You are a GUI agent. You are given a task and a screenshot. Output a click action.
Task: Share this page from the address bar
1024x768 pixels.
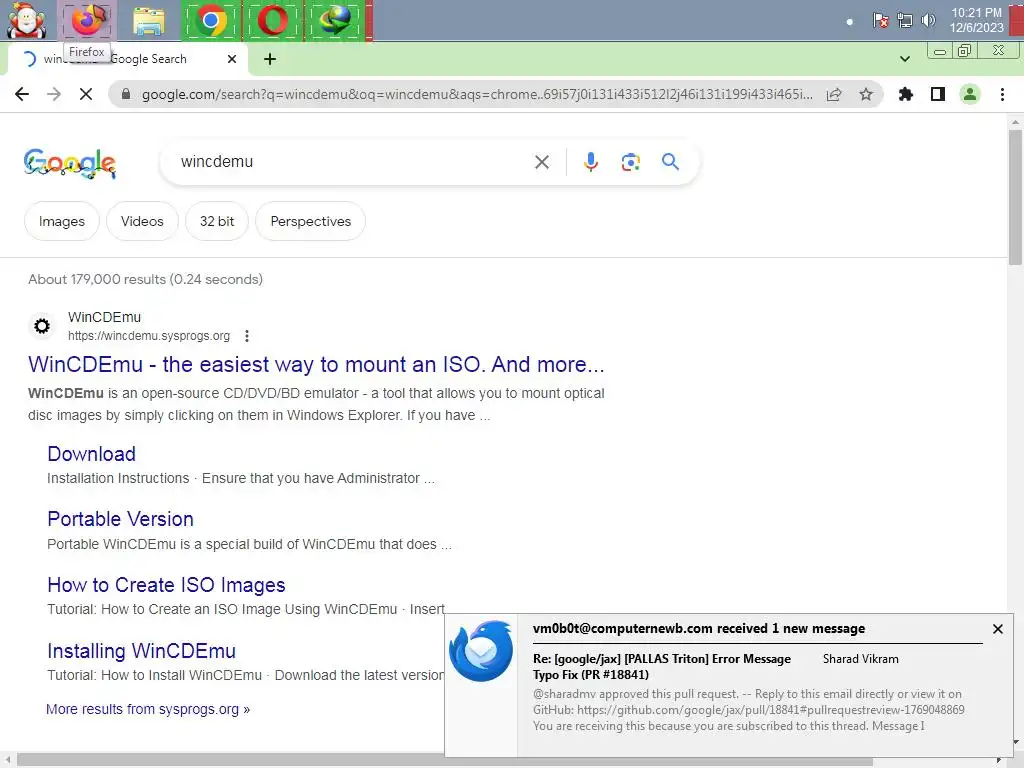pyautogui.click(x=834, y=95)
